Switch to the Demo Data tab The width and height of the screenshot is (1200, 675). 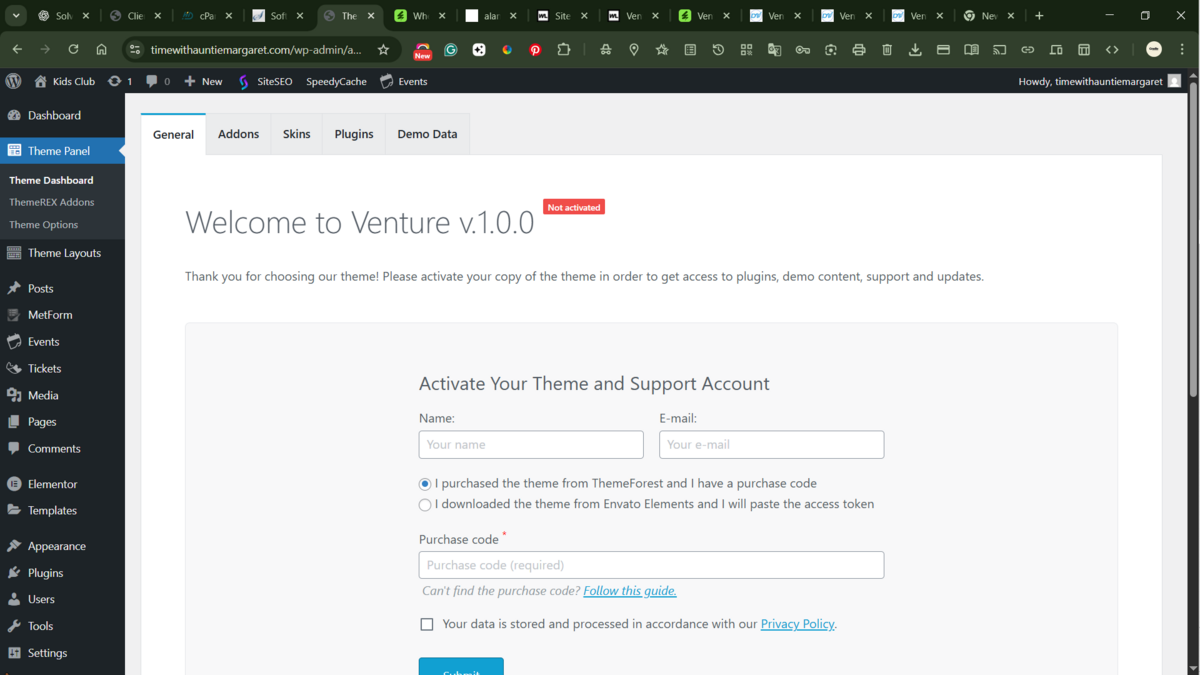pyautogui.click(x=427, y=134)
